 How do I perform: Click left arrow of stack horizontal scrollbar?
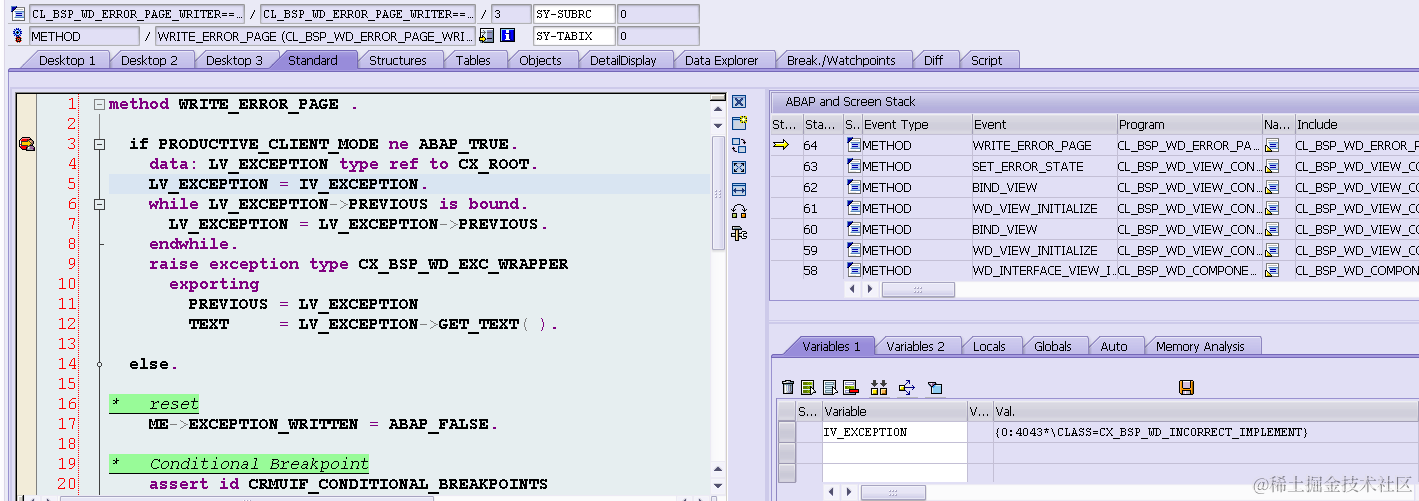[852, 290]
